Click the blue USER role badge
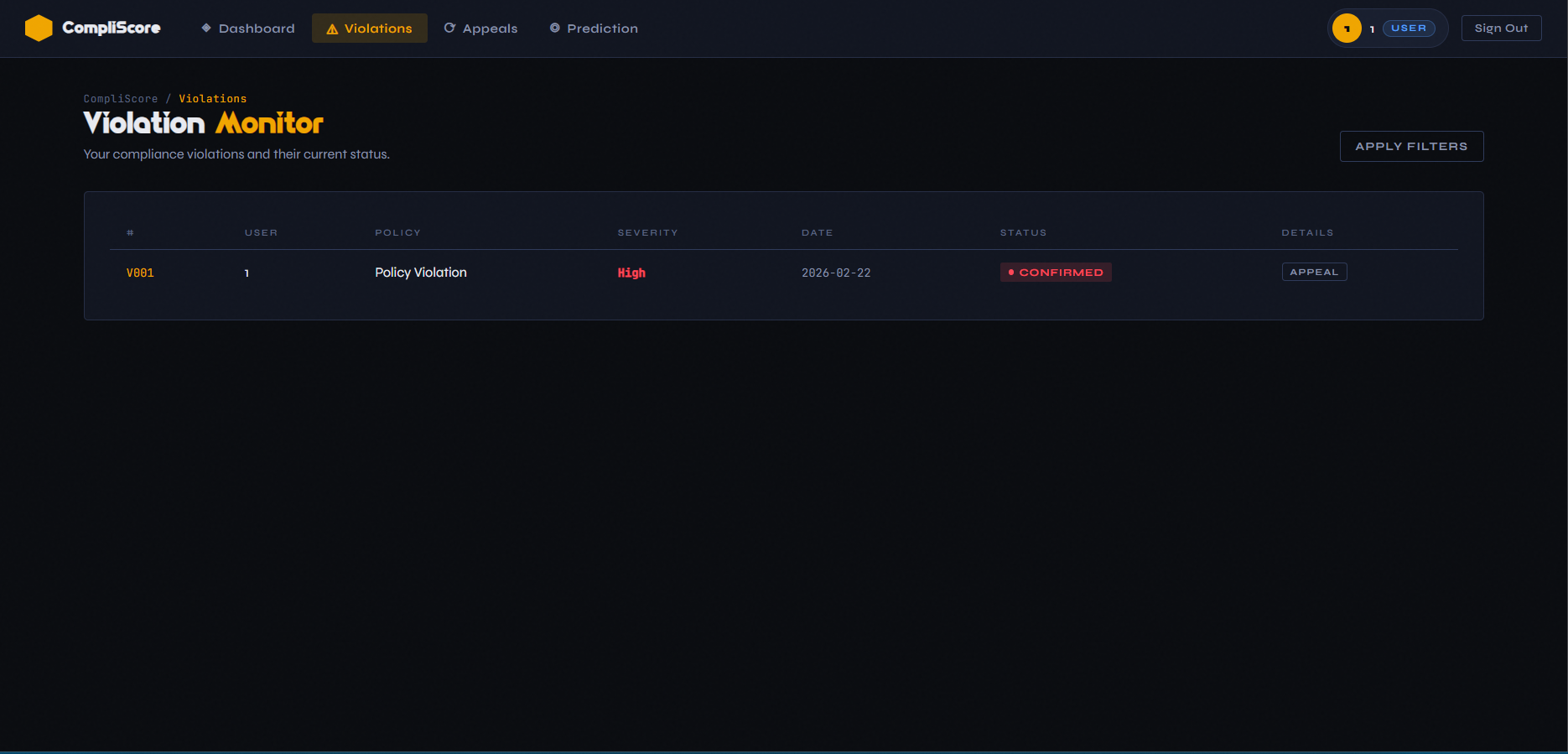Image resolution: width=1568 pixels, height=754 pixels. [1409, 29]
